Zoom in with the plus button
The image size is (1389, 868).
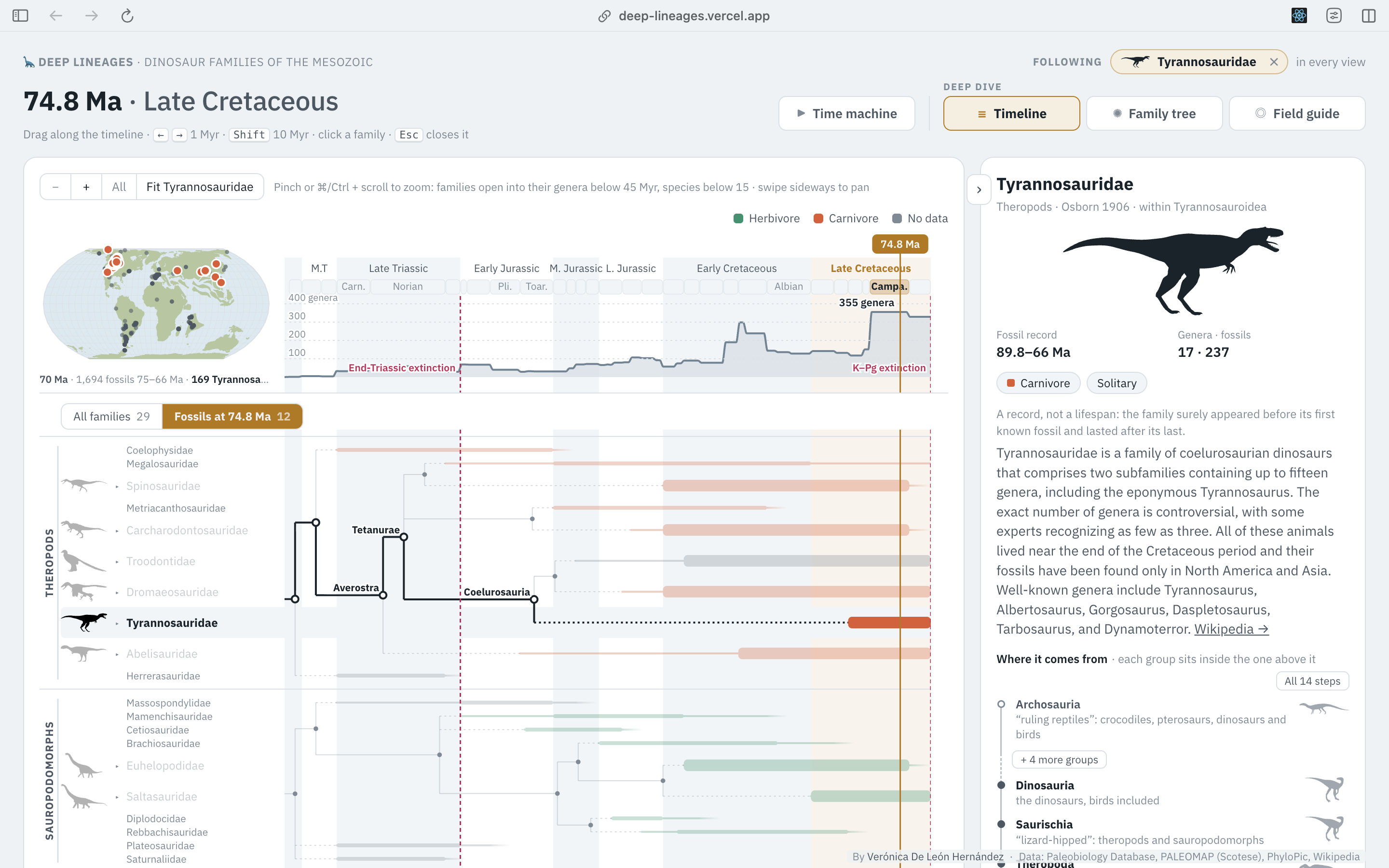(86, 187)
